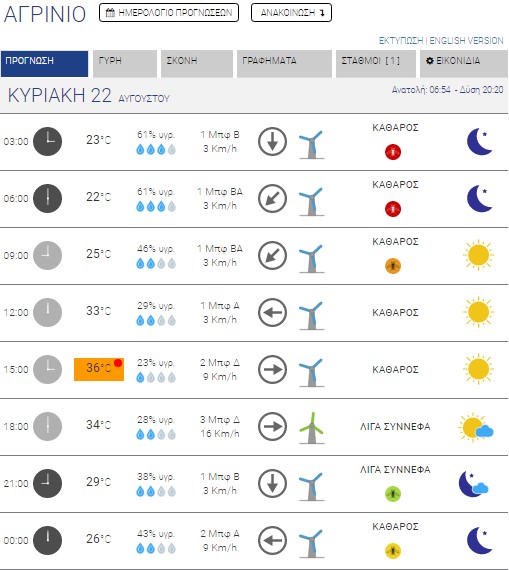Click the humidity droplets at 15:00

156,378
